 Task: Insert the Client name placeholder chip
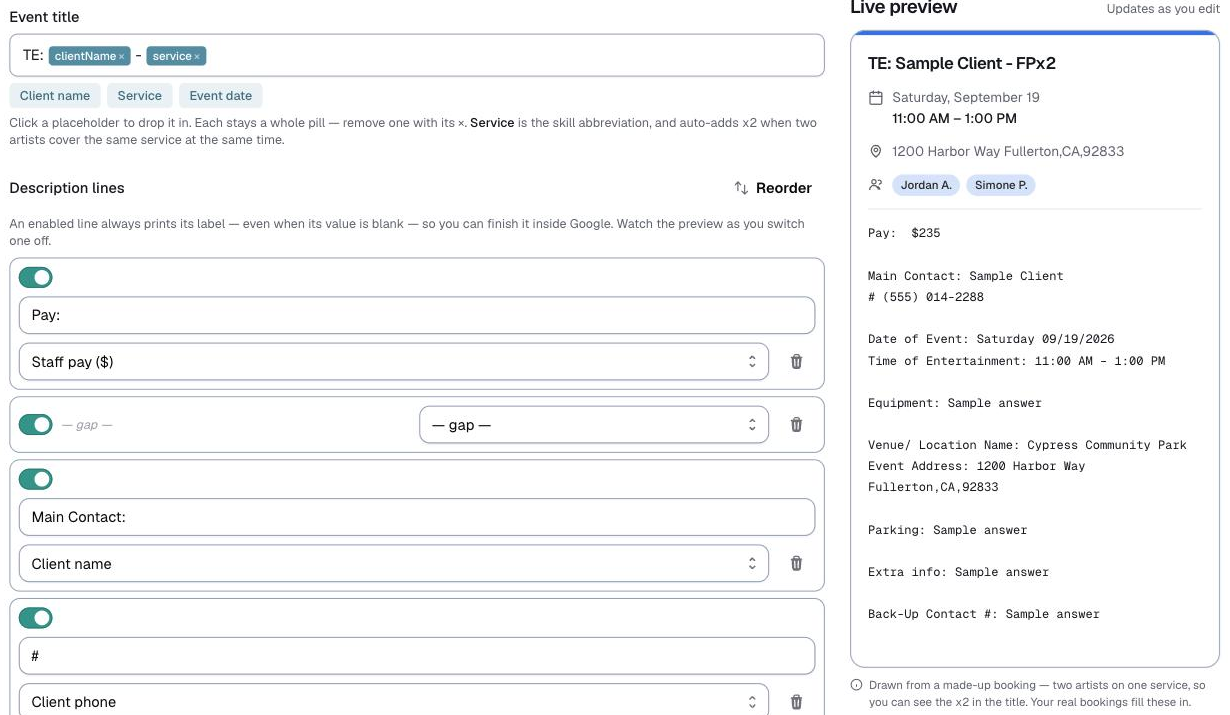(55, 96)
